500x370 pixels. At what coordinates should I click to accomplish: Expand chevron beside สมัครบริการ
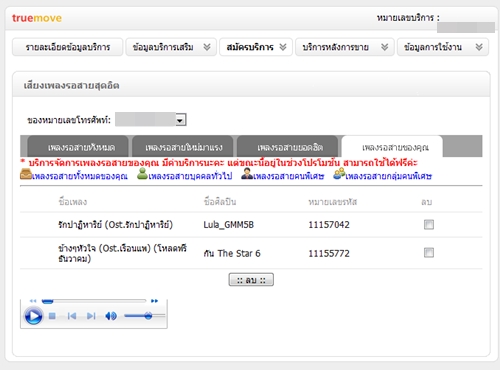283,47
